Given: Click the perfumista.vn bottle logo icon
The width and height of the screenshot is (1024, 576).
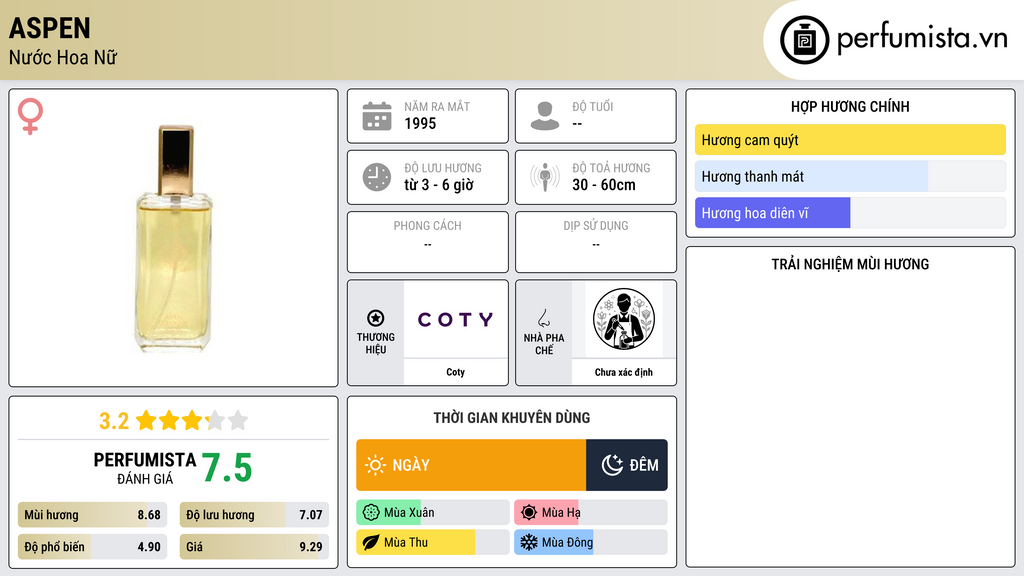Looking at the screenshot, I should coord(804,40).
